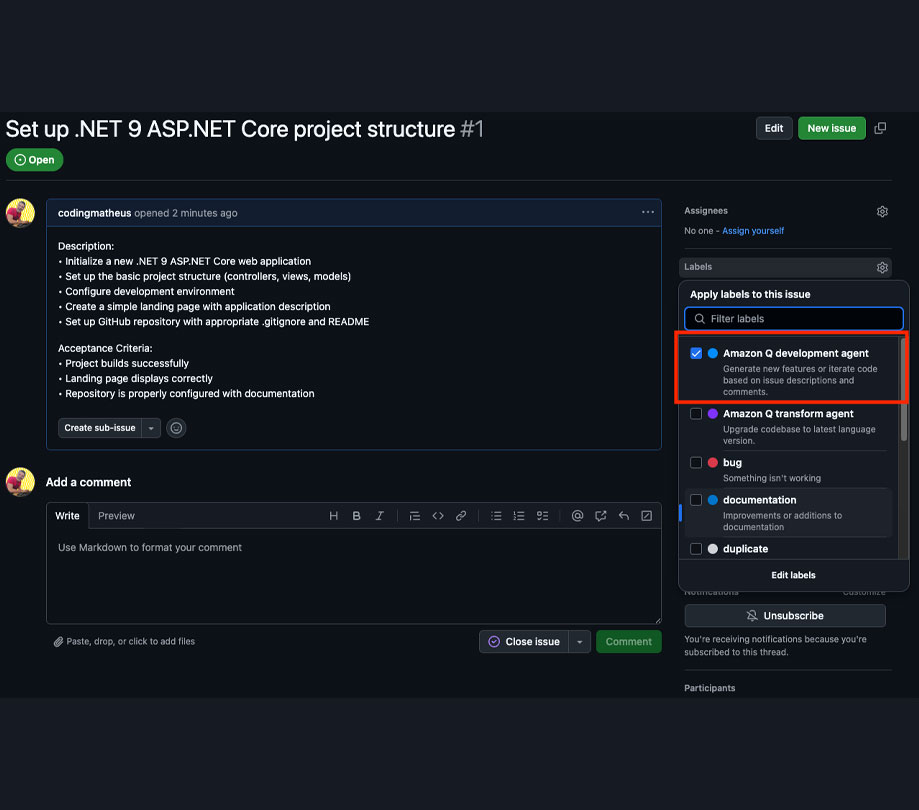Click into the comment text area
The image size is (919, 810).
point(354,576)
